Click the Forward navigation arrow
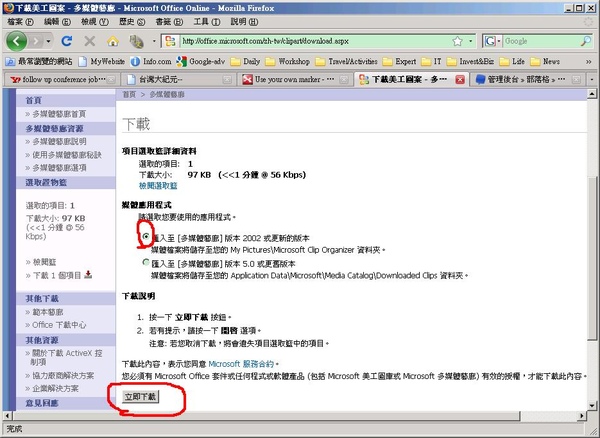Image resolution: width=600 pixels, height=438 pixels. point(36,41)
